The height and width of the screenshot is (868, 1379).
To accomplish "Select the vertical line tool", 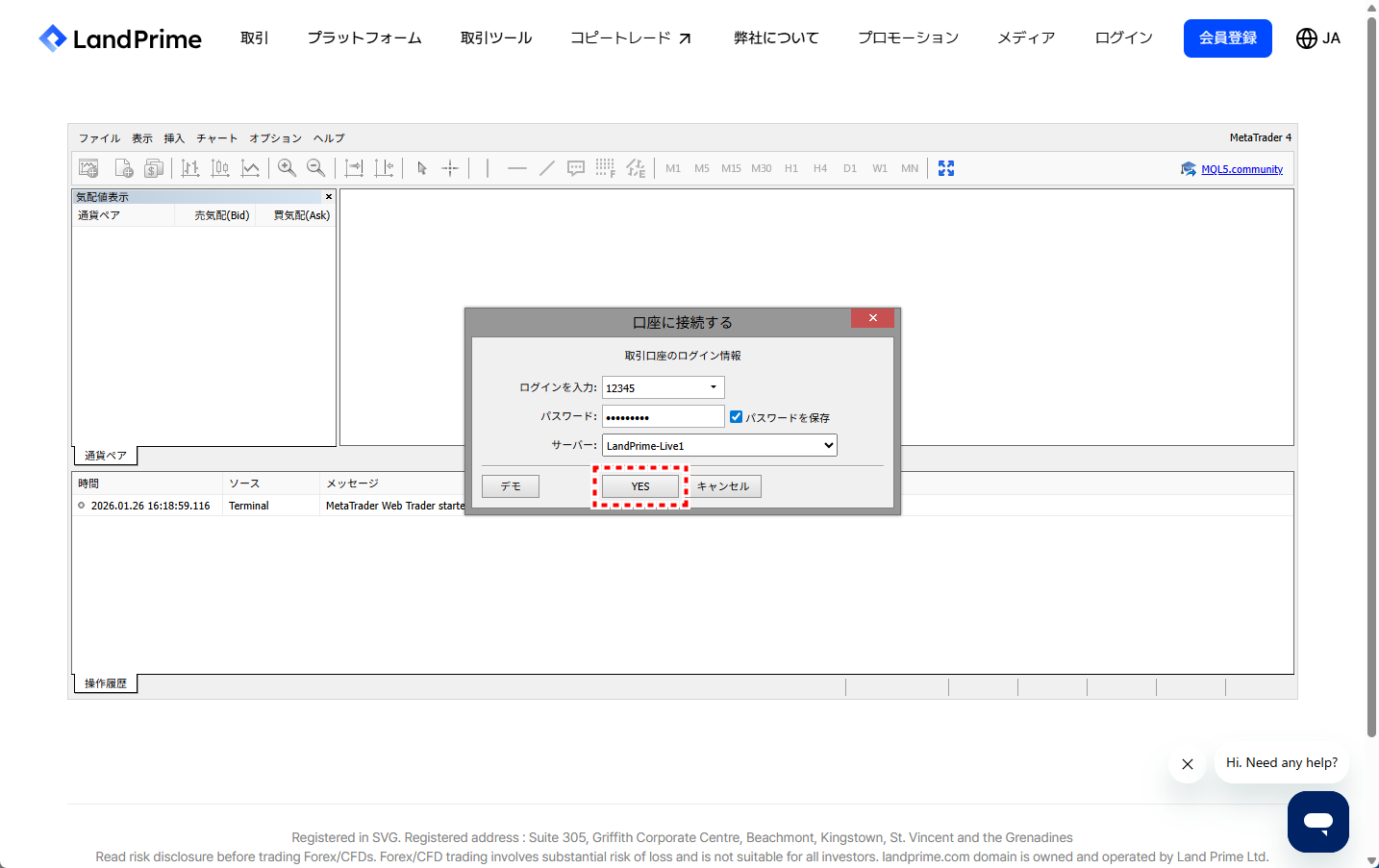I will click(488, 168).
